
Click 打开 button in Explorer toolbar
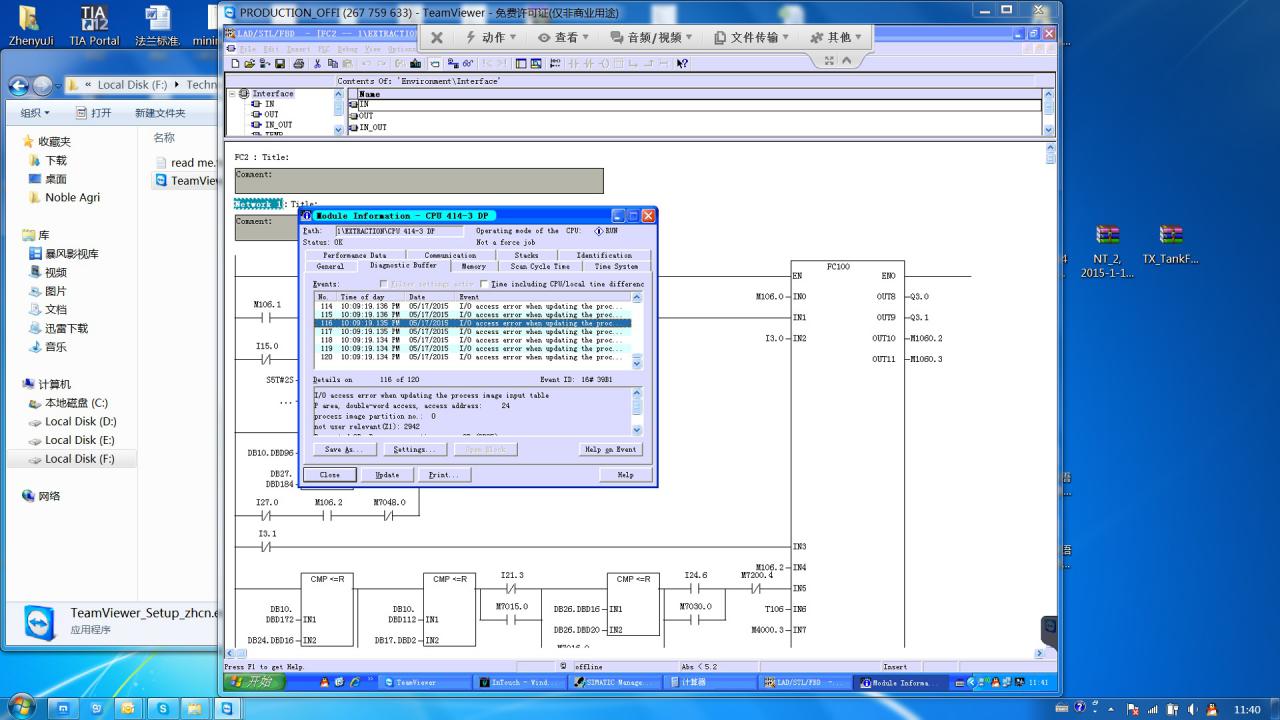coord(93,113)
